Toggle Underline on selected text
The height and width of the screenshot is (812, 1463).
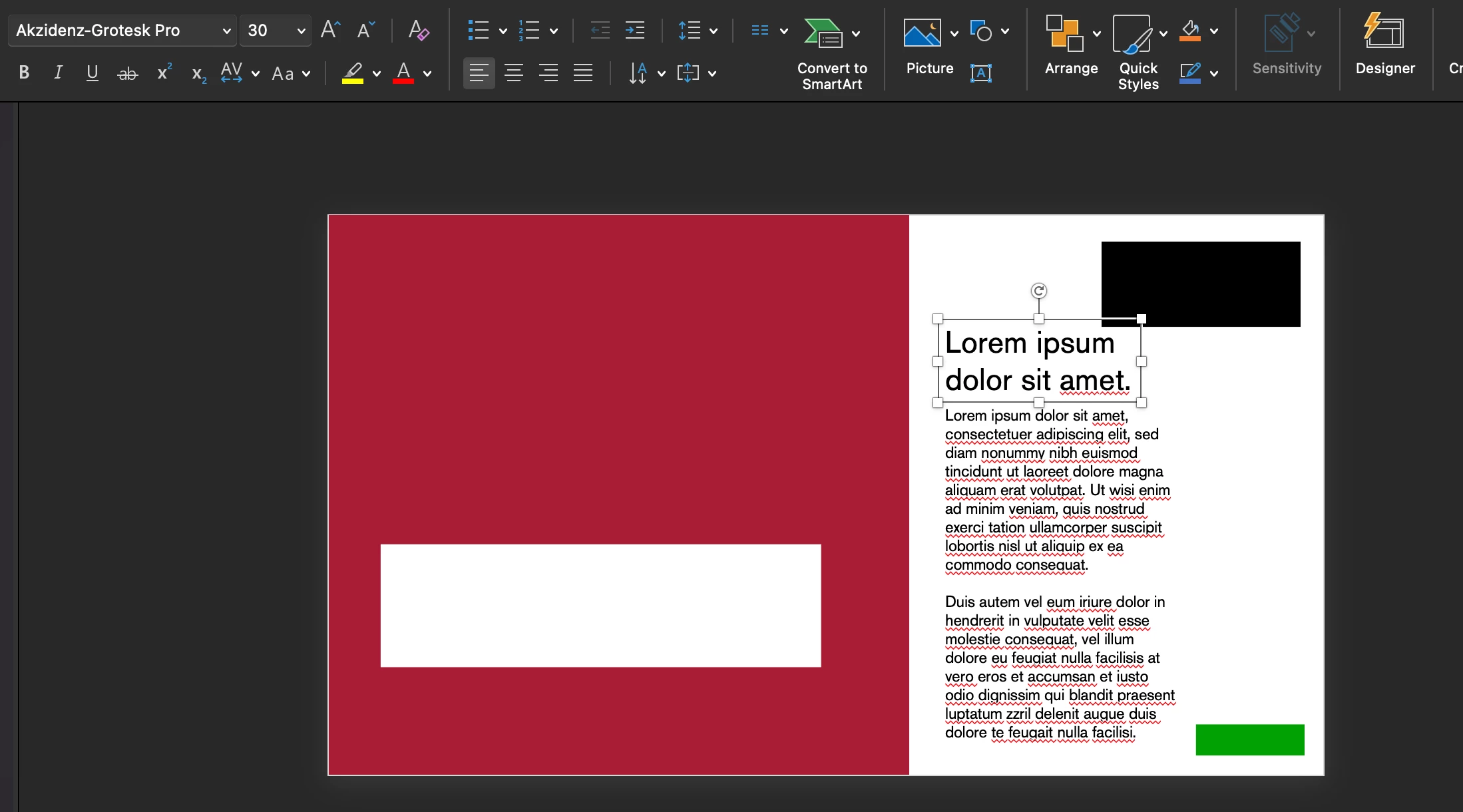pos(93,73)
